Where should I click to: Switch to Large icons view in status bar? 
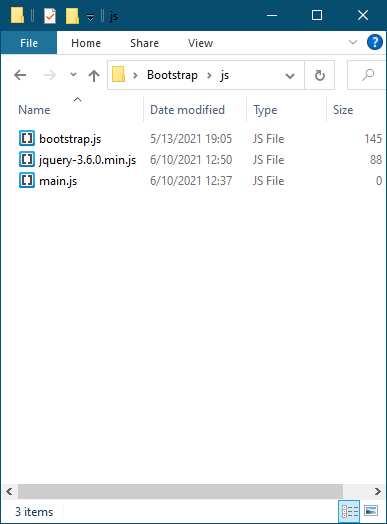pyautogui.click(x=371, y=511)
